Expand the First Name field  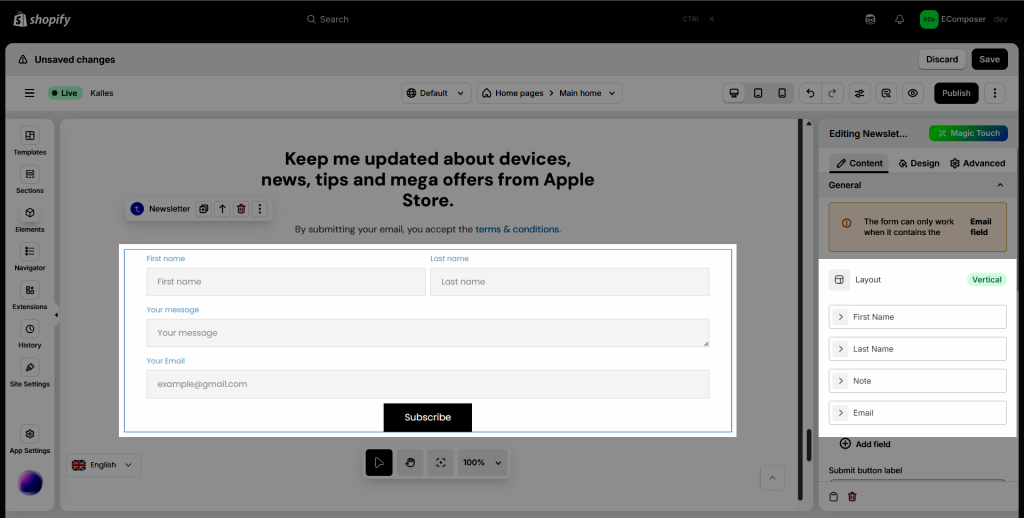(x=841, y=317)
